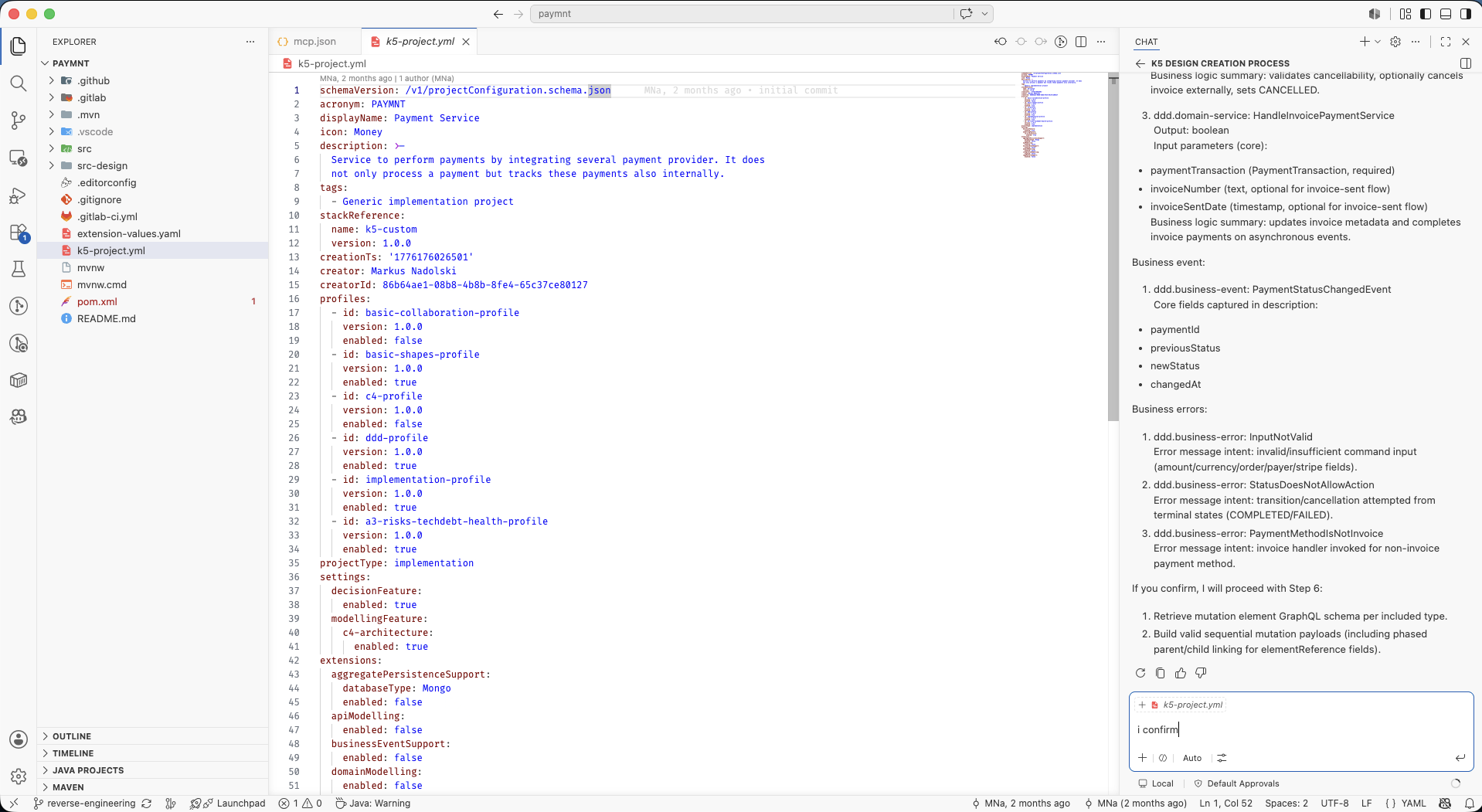Open chat settings gear icon
1482x812 pixels.
(x=1395, y=42)
